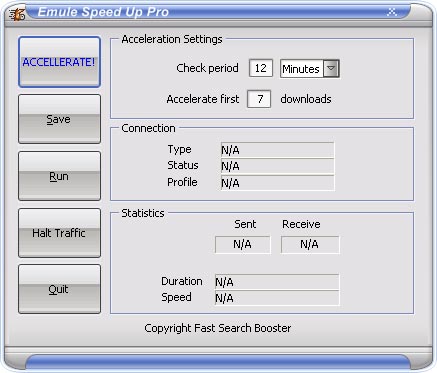Image resolution: width=437 pixels, height=373 pixels.
Task: Click the Emule Speed Up Pro title icon
Action: [x=17, y=14]
